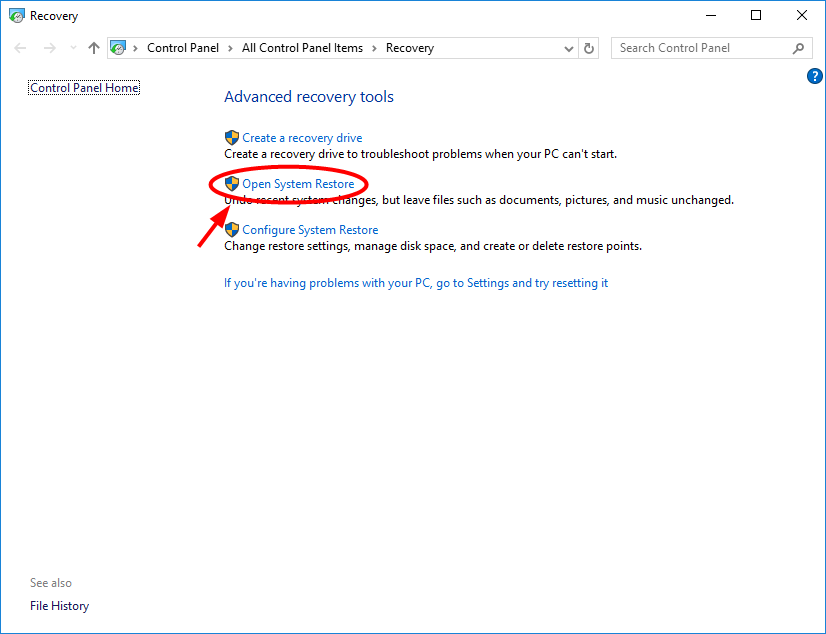Navigate to Control Panel via the breadcrumb
This screenshot has height=634, width=826.
[x=183, y=47]
